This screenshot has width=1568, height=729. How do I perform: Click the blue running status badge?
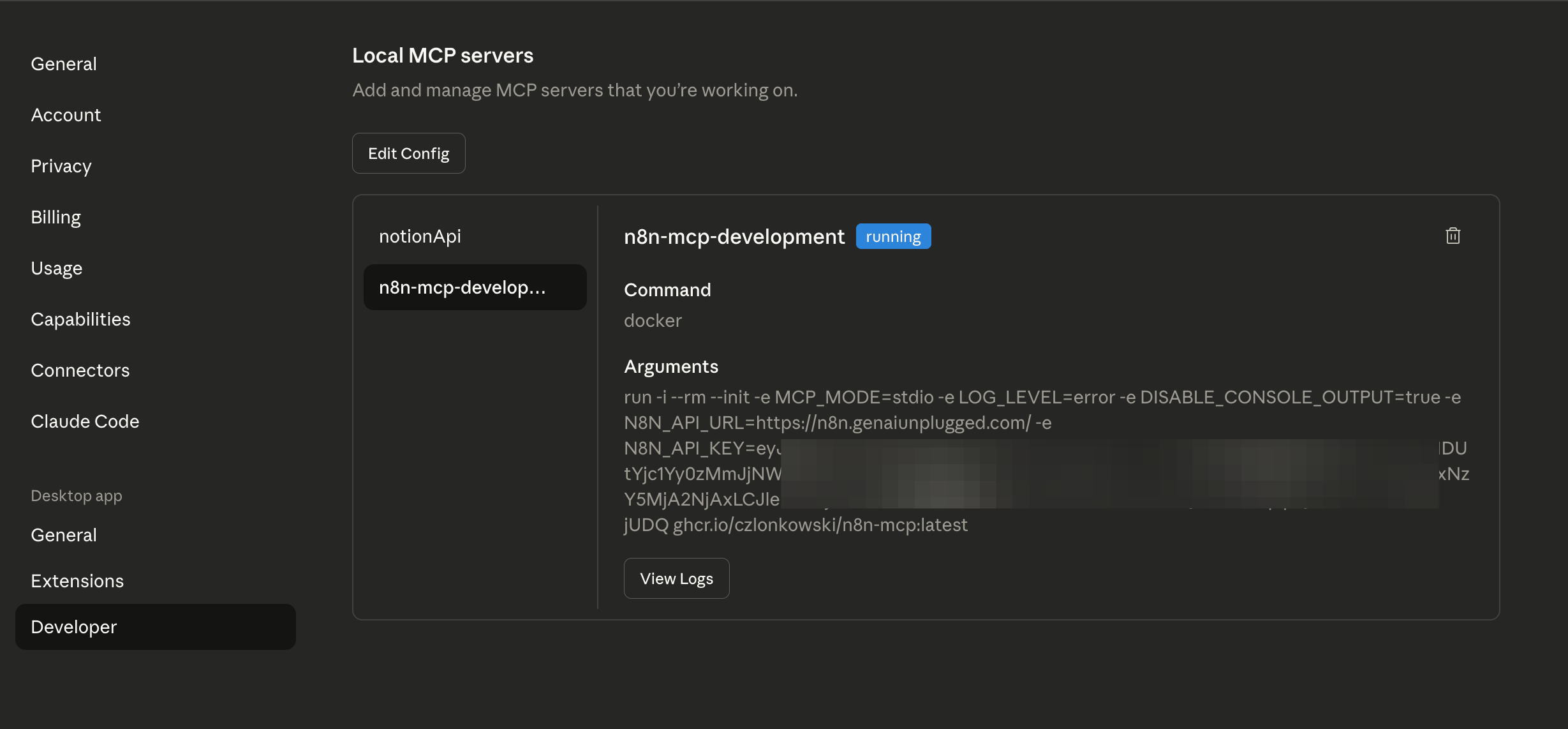click(x=893, y=236)
